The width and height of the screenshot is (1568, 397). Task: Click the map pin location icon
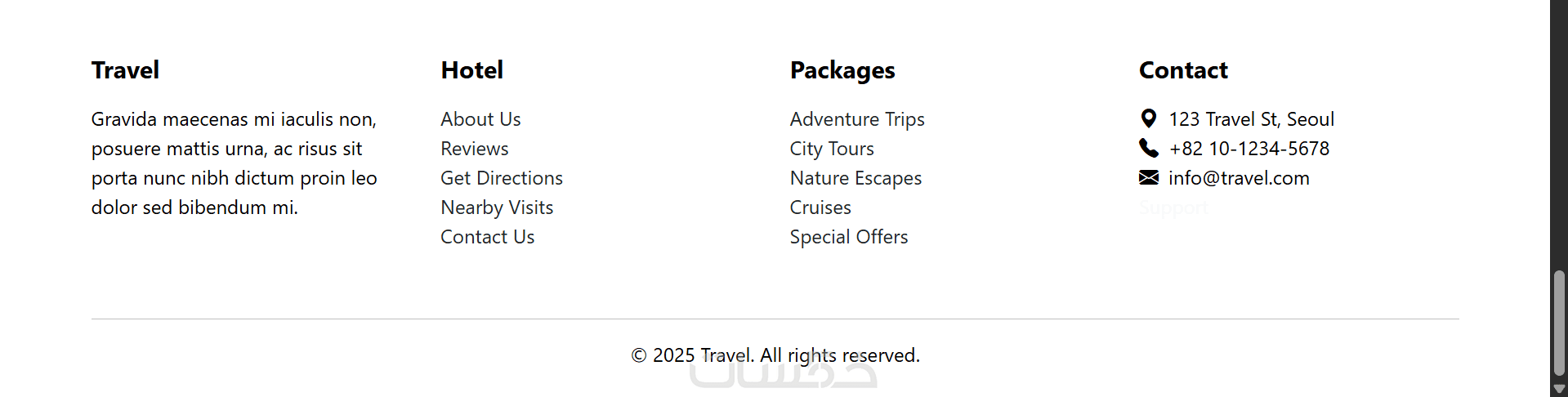[1148, 119]
